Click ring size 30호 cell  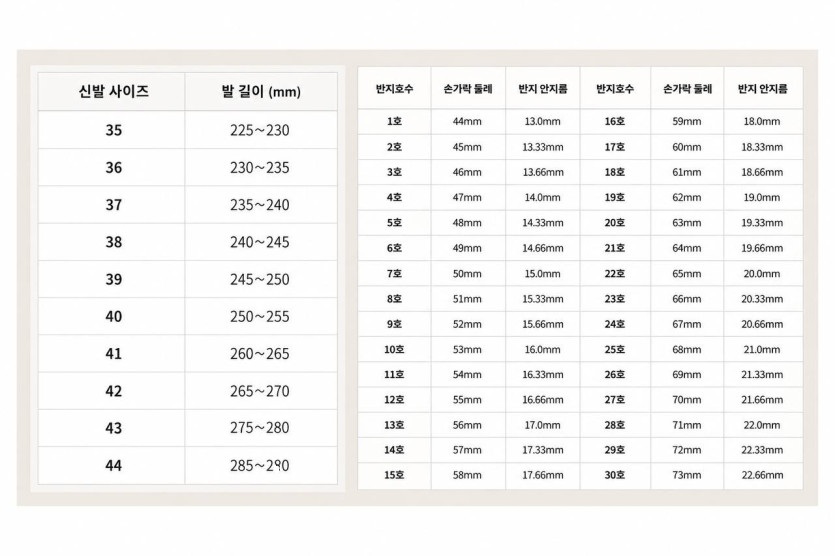click(x=615, y=475)
